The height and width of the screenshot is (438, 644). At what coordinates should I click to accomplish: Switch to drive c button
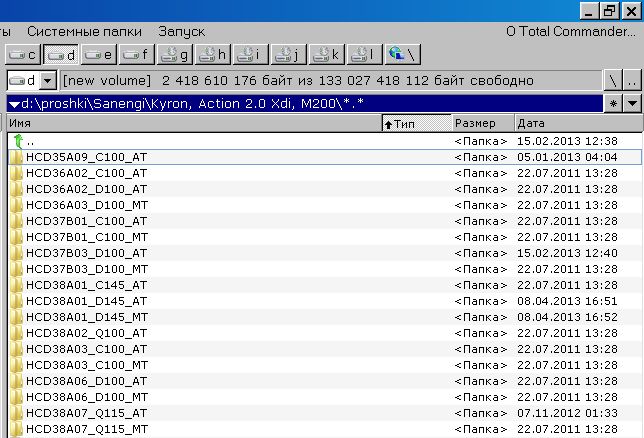click(x=23, y=55)
